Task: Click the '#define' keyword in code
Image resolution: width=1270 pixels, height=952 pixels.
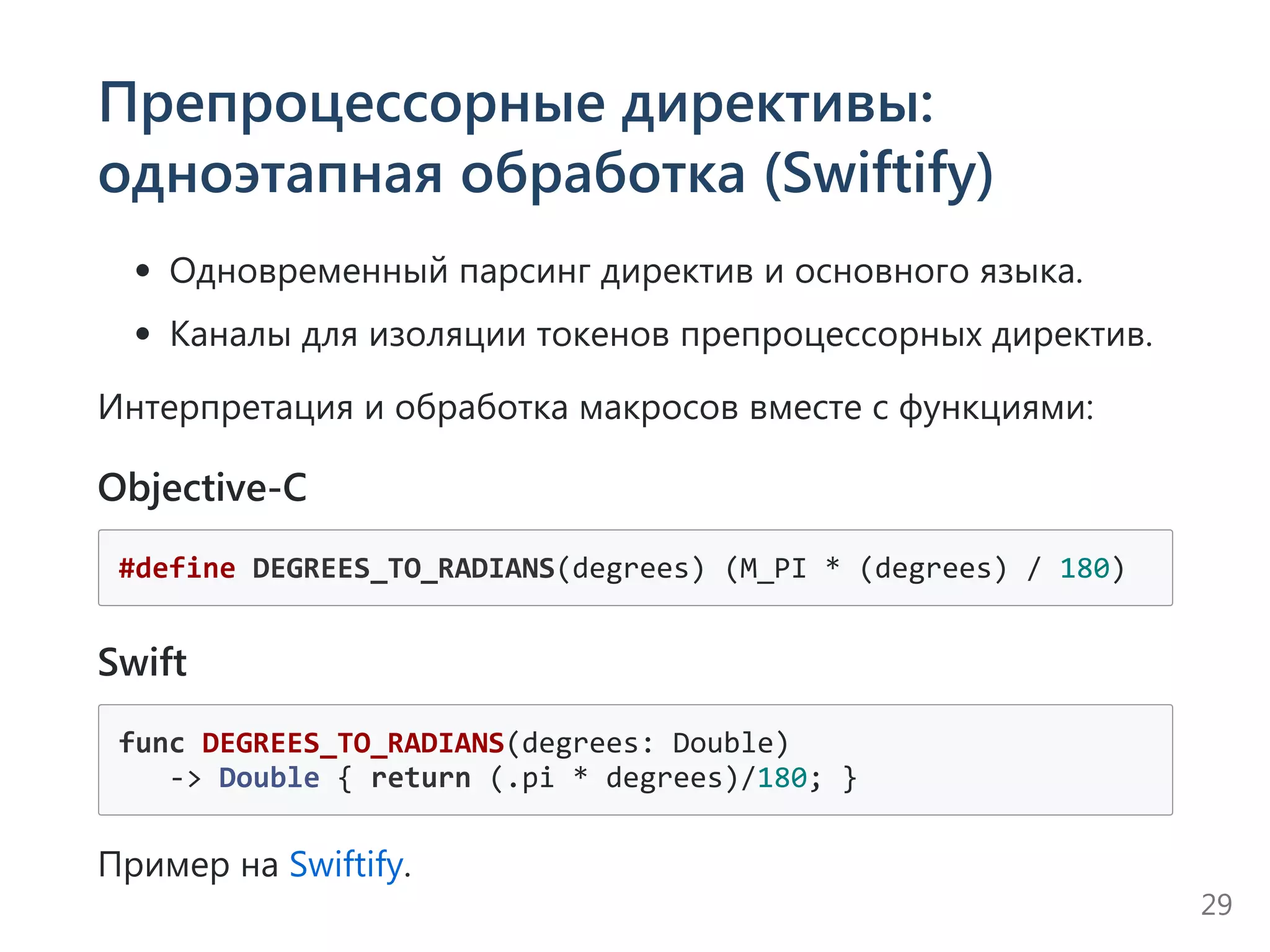Action: [177, 568]
